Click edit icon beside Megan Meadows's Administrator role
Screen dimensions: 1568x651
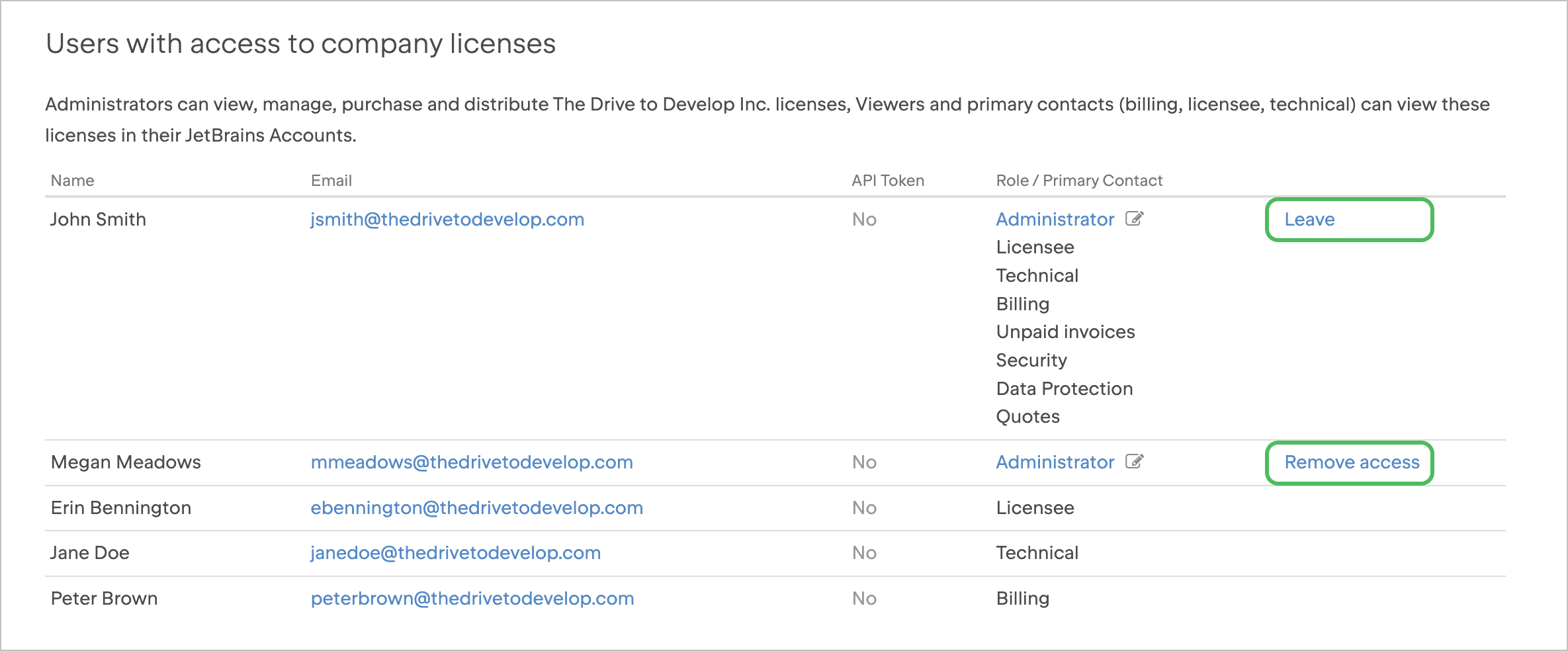pos(1135,461)
